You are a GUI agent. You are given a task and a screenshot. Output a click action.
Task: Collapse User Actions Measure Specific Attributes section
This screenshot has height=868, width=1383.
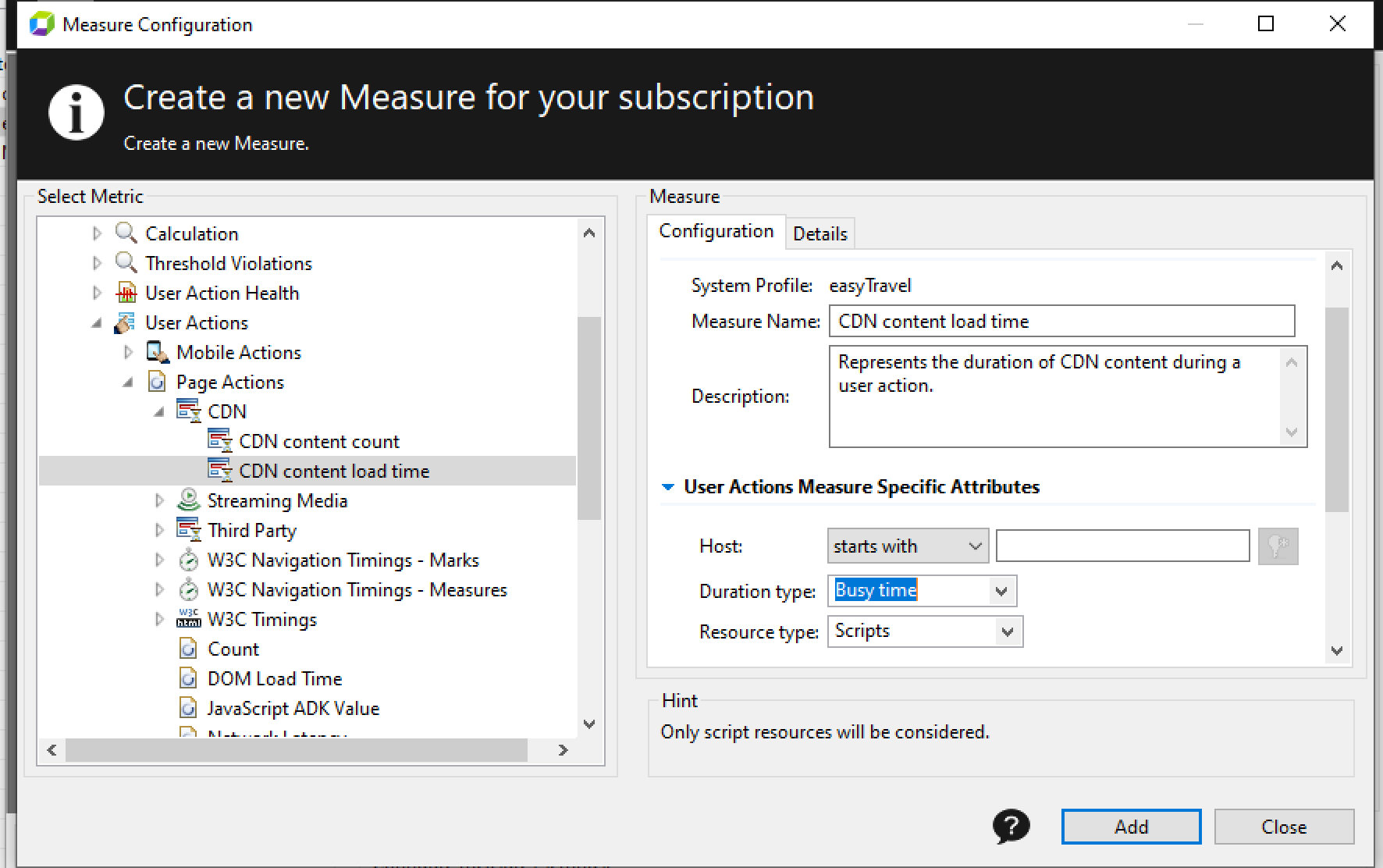[x=668, y=487]
